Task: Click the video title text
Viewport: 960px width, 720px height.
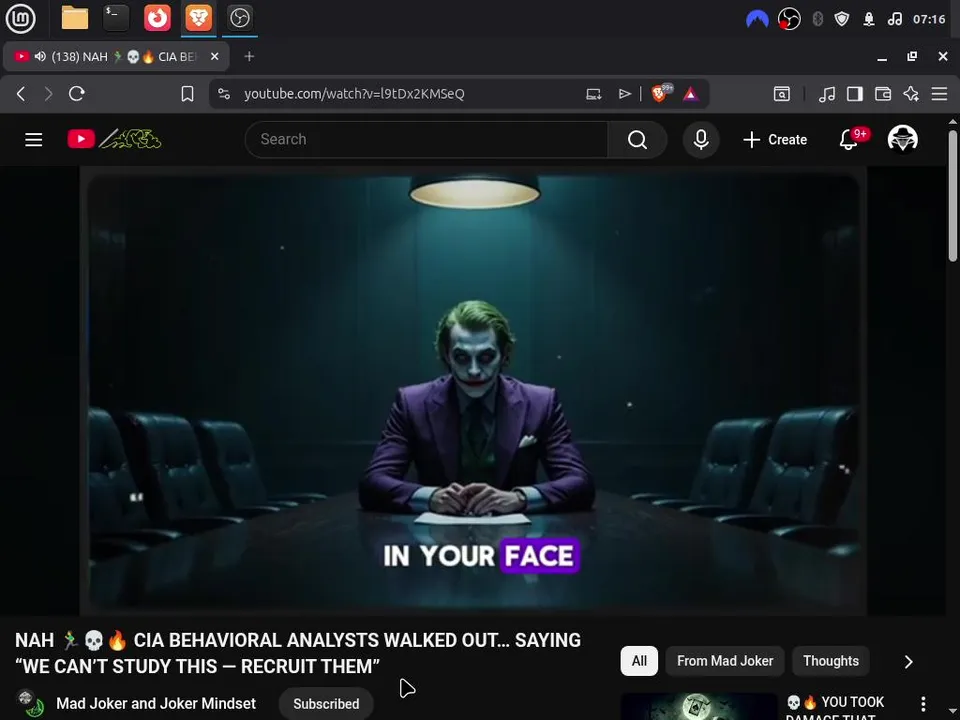Action: pyautogui.click(x=298, y=653)
